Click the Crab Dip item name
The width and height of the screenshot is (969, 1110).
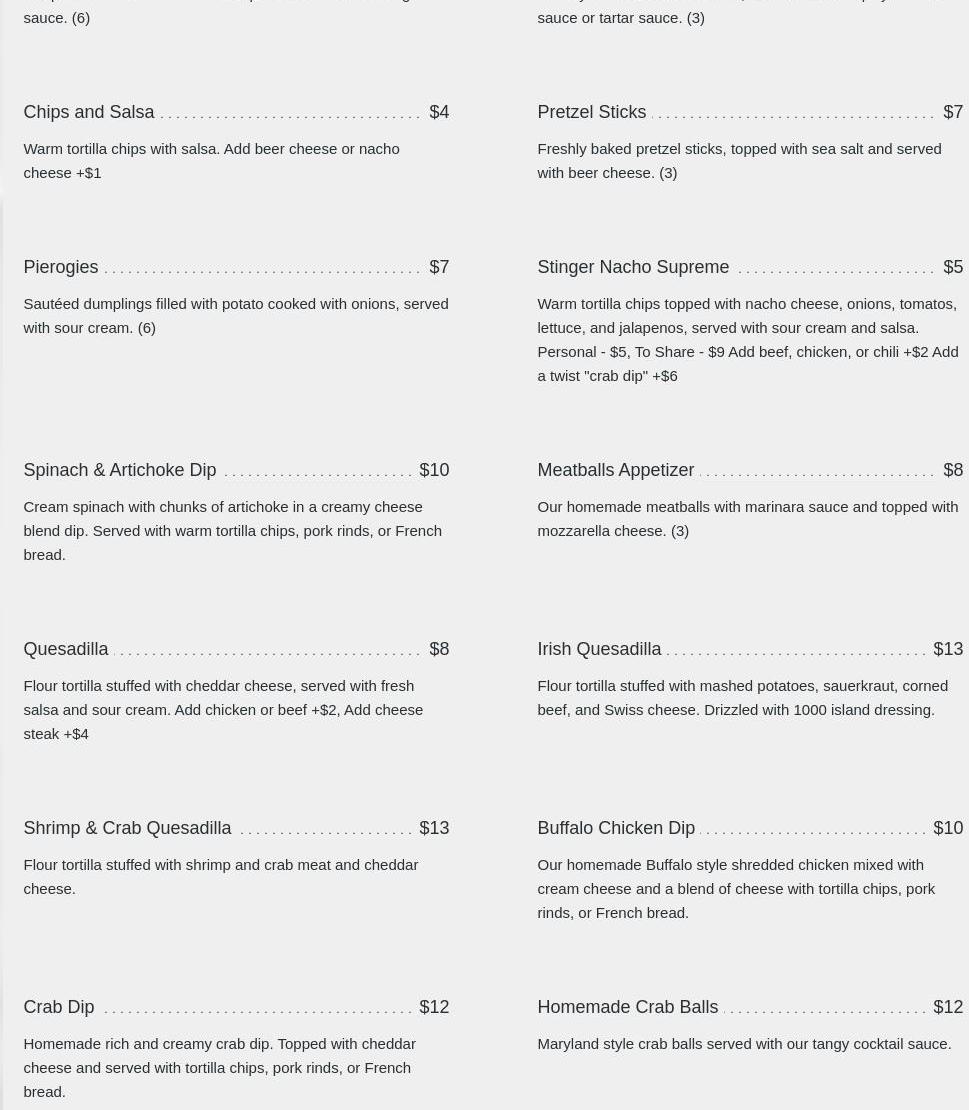(59, 1007)
